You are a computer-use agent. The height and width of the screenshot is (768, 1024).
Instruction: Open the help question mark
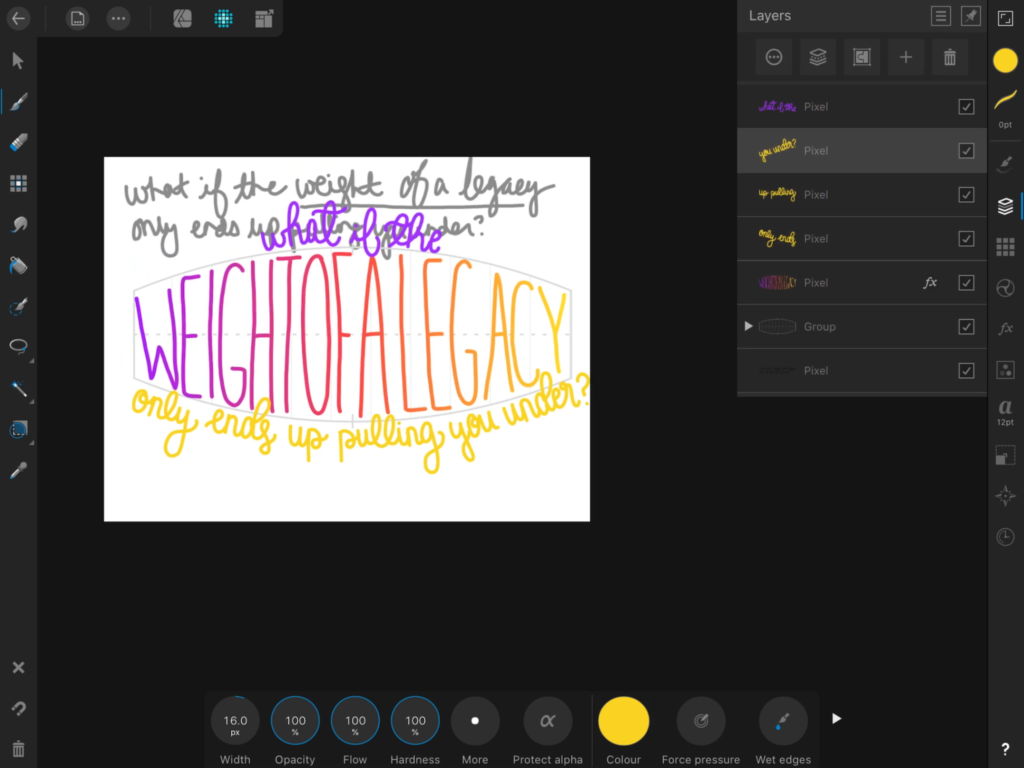click(1005, 748)
